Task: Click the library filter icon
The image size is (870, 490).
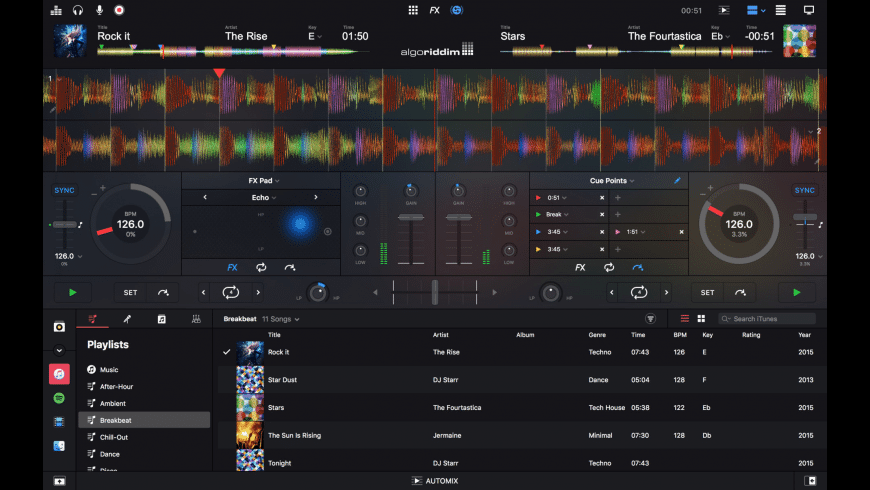Action: coord(650,319)
